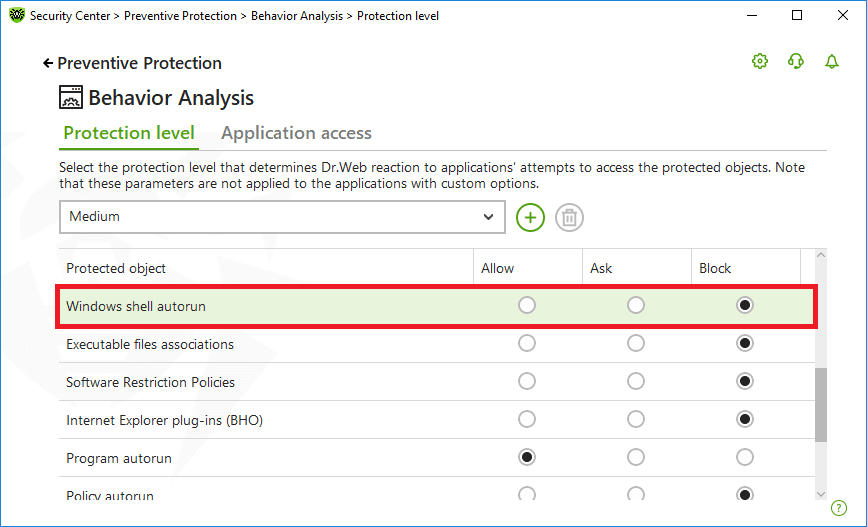Set Internet Explorer plug-ins to Ask
The image size is (867, 527).
click(635, 419)
